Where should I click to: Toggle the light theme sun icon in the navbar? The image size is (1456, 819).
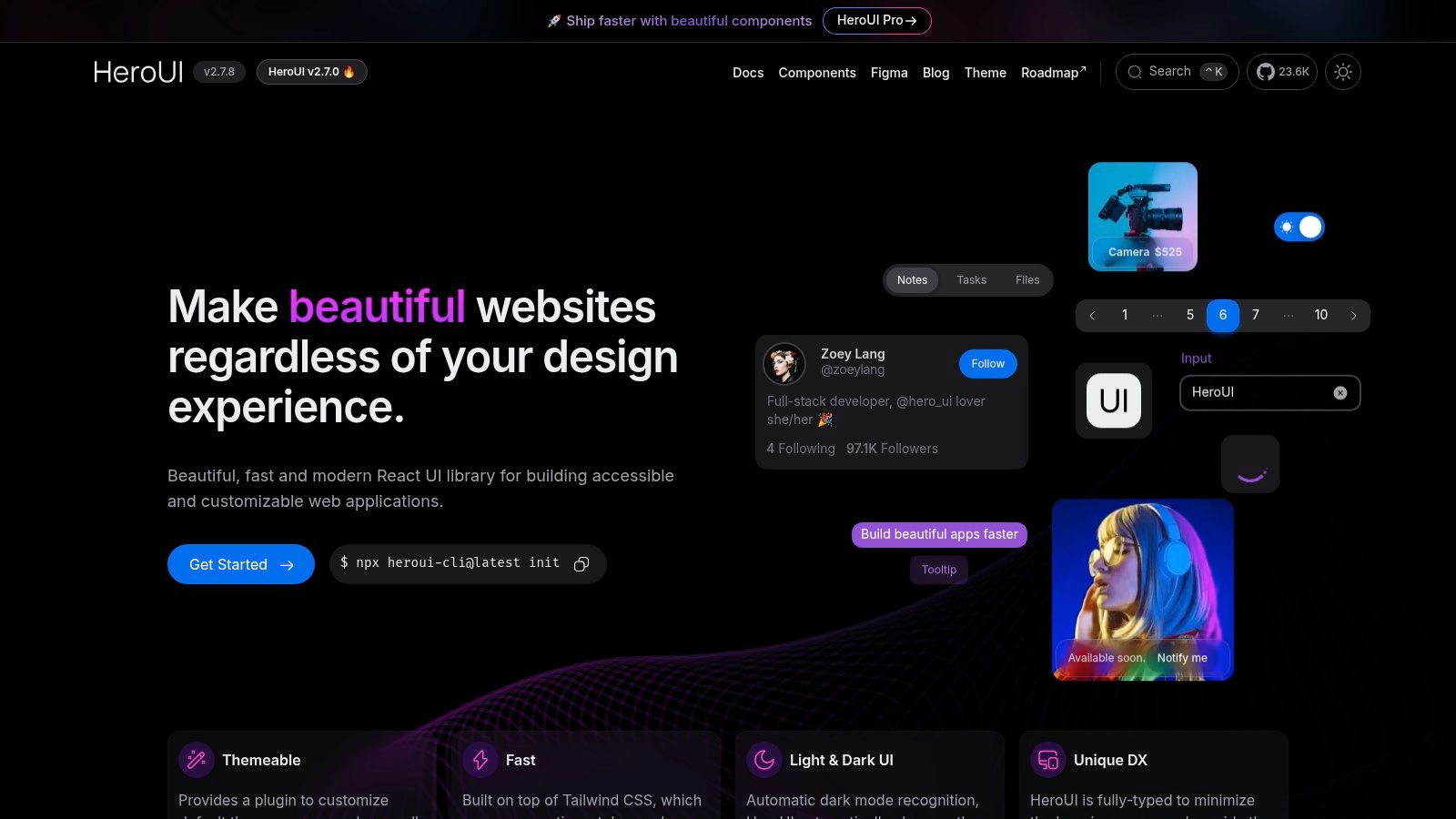click(1343, 72)
